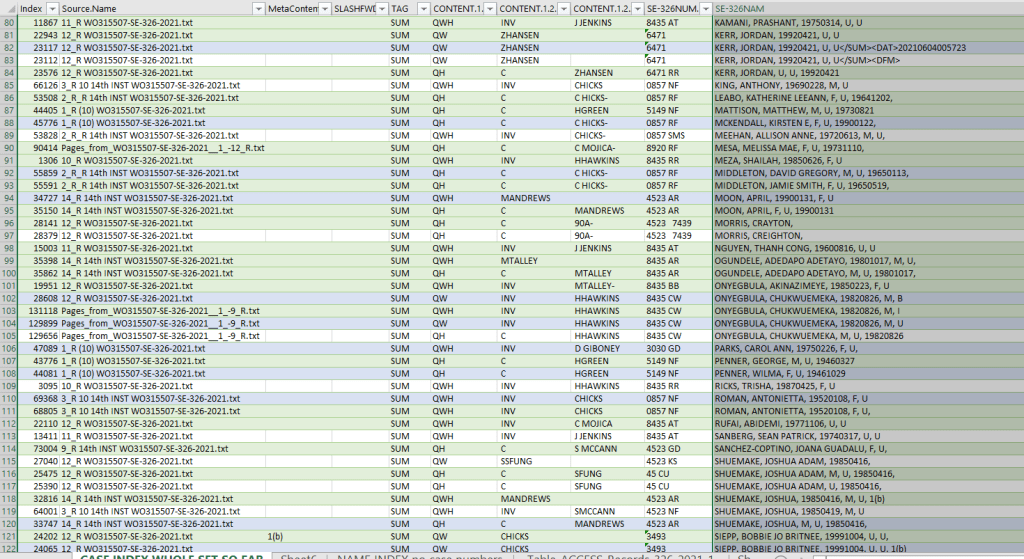
Task: Open the Source.Name filter dropdown arrow
Action: (257, 8)
